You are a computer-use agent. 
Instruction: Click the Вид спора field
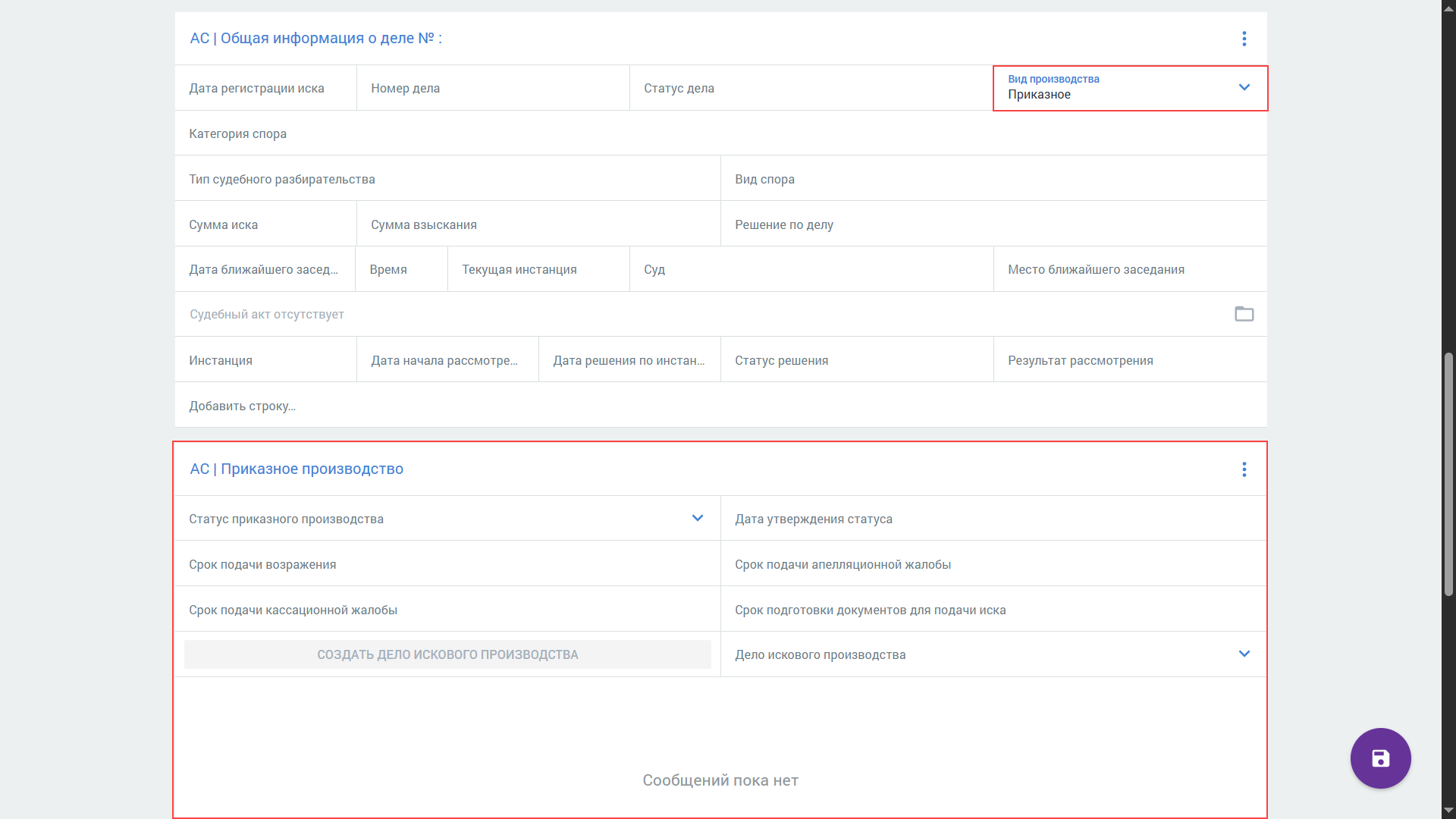pos(993,179)
